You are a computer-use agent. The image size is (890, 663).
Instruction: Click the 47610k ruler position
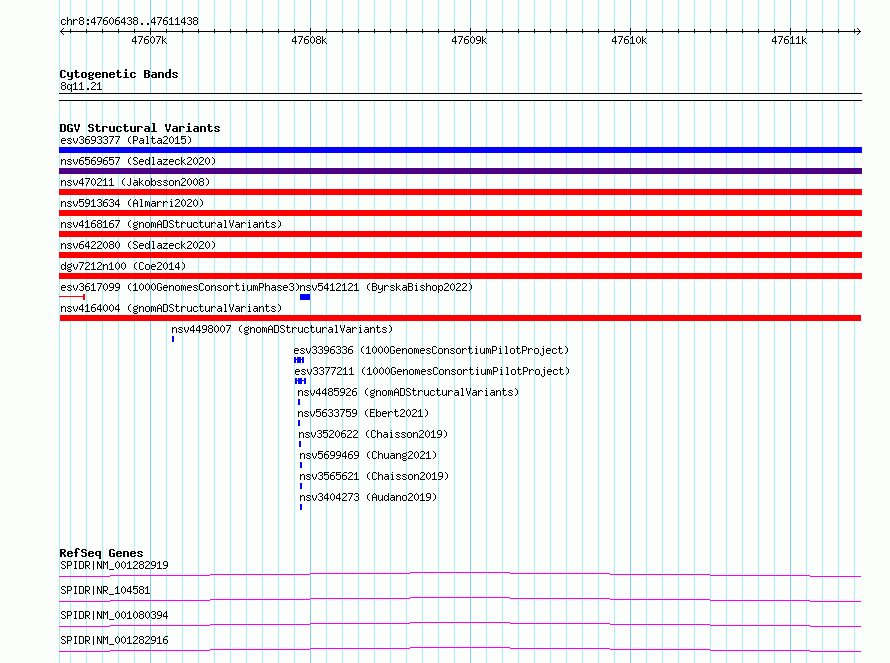629,40
